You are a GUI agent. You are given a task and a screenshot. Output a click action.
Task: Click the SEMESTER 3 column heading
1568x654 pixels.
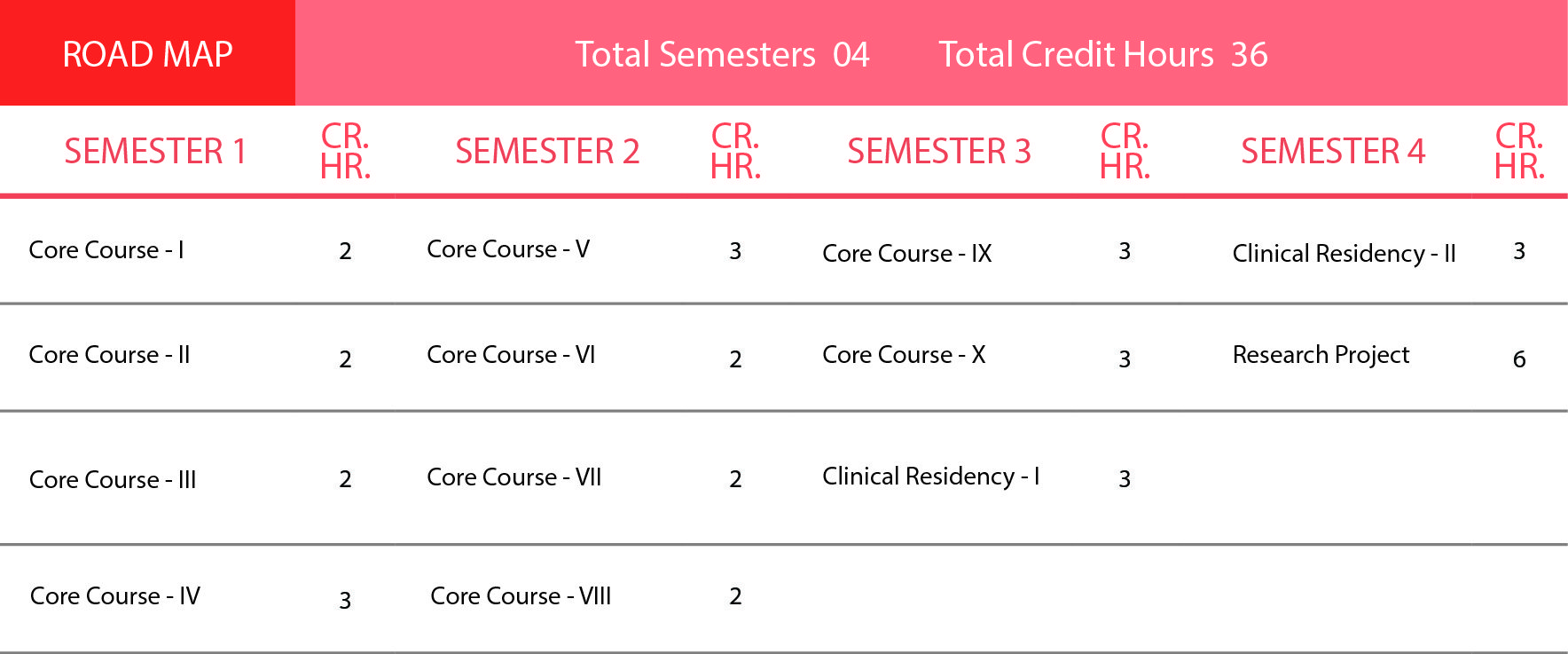tap(939, 151)
